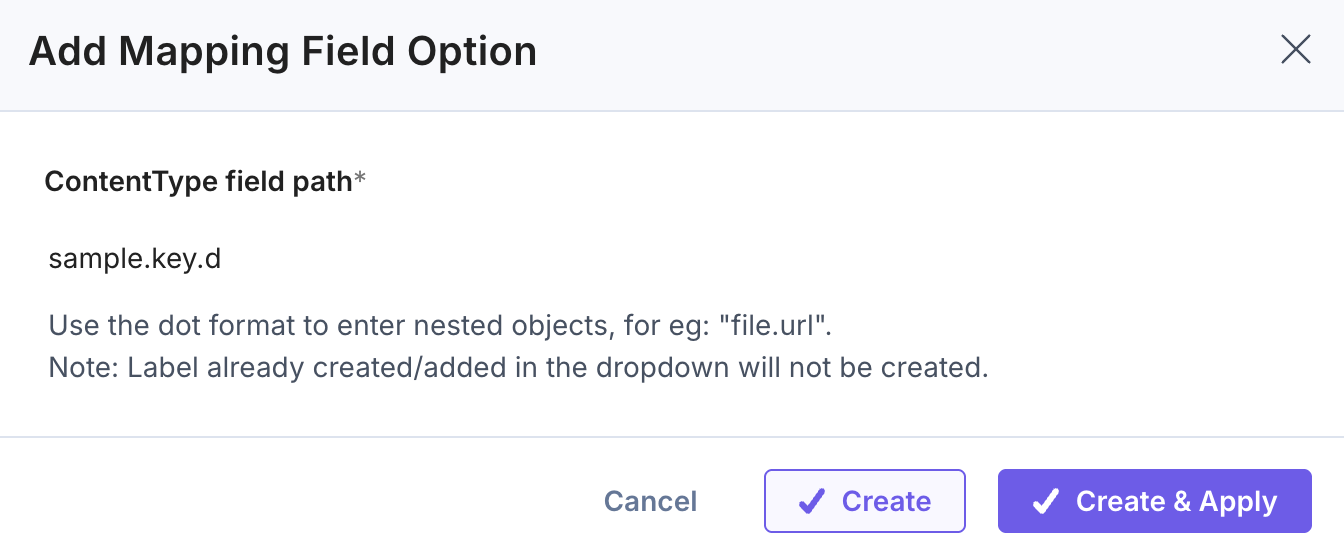The image size is (1344, 554).
Task: Click the 'sample.key.d' text in the input
Action: 135,260
